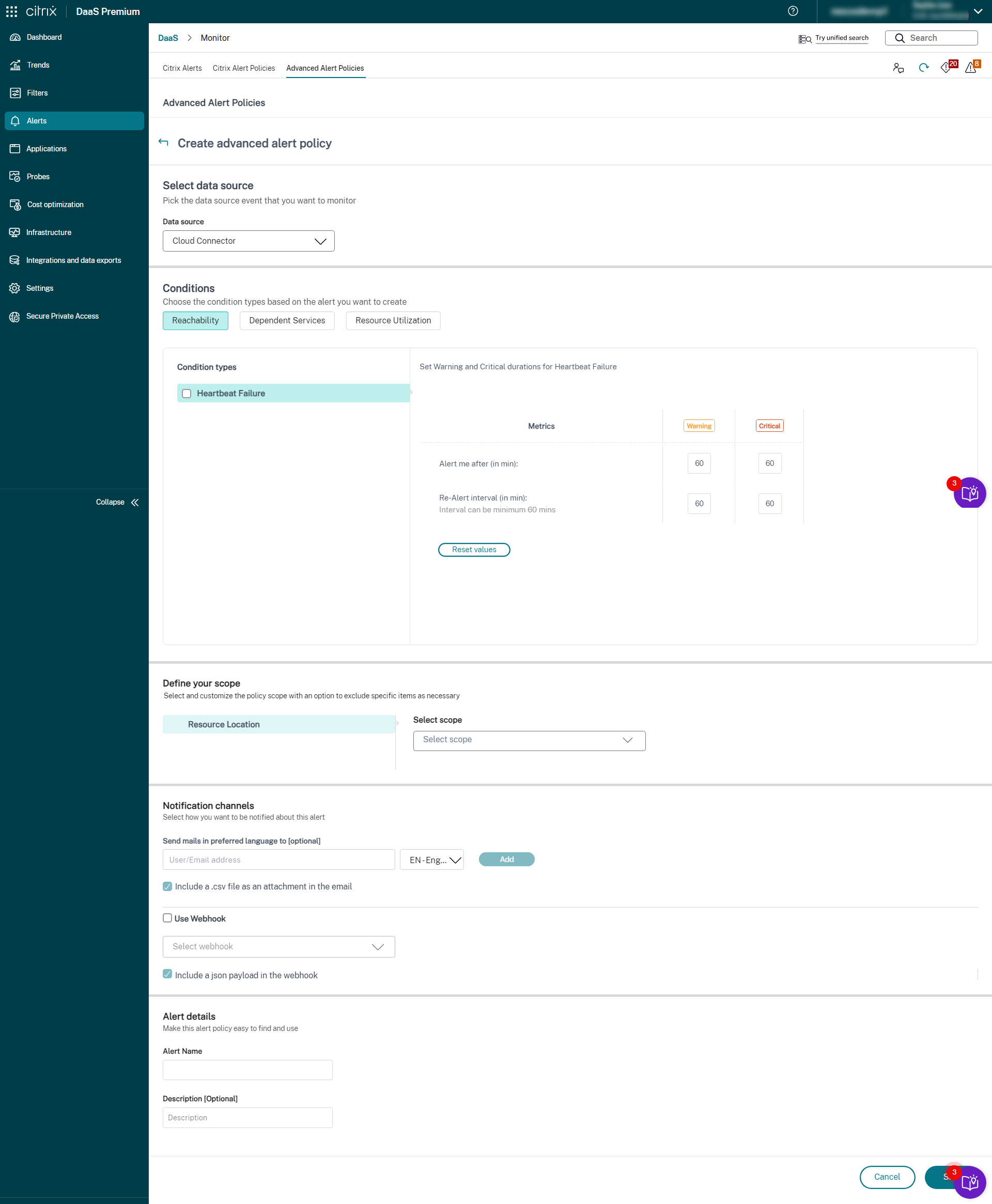The width and height of the screenshot is (992, 1204).
Task: Click the refresh icon in toolbar
Action: pyautogui.click(x=923, y=68)
